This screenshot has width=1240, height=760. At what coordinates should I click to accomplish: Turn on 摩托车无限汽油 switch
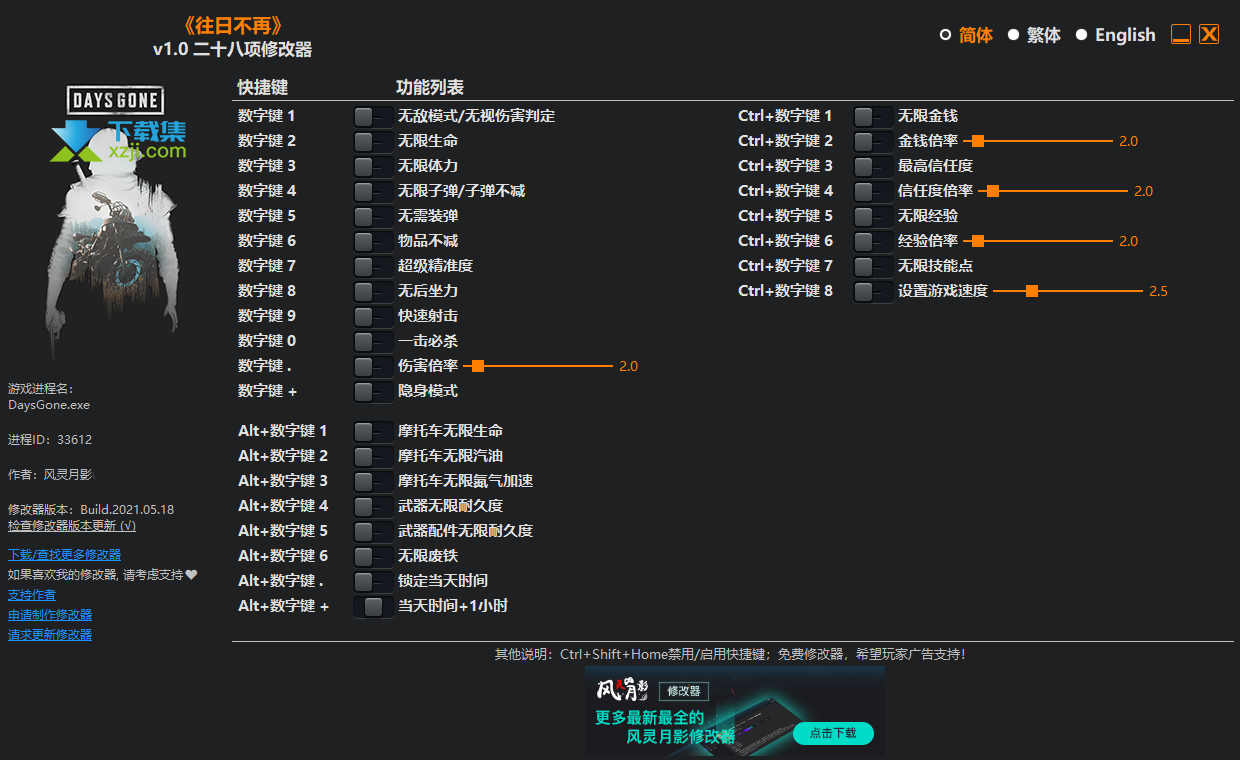(x=374, y=456)
